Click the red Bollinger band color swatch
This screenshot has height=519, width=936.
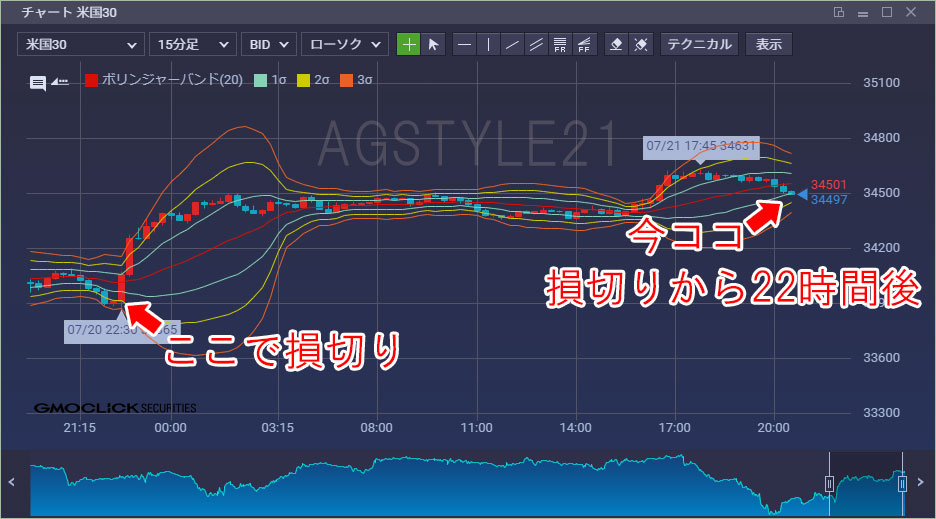click(x=91, y=80)
